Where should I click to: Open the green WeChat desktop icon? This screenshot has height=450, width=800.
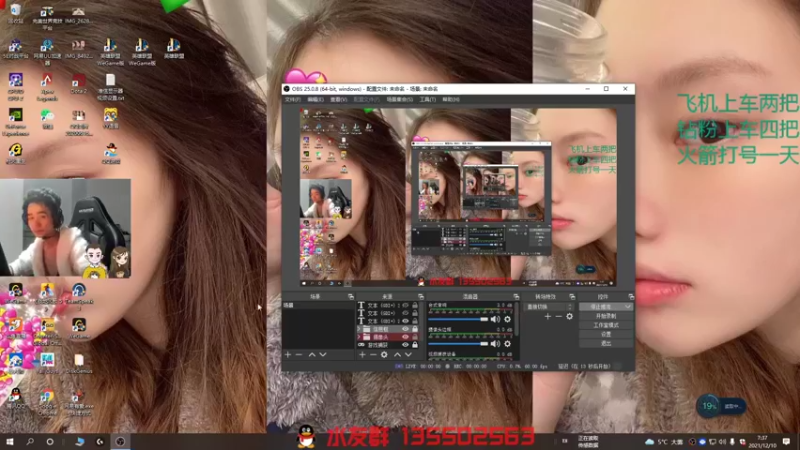click(47, 119)
